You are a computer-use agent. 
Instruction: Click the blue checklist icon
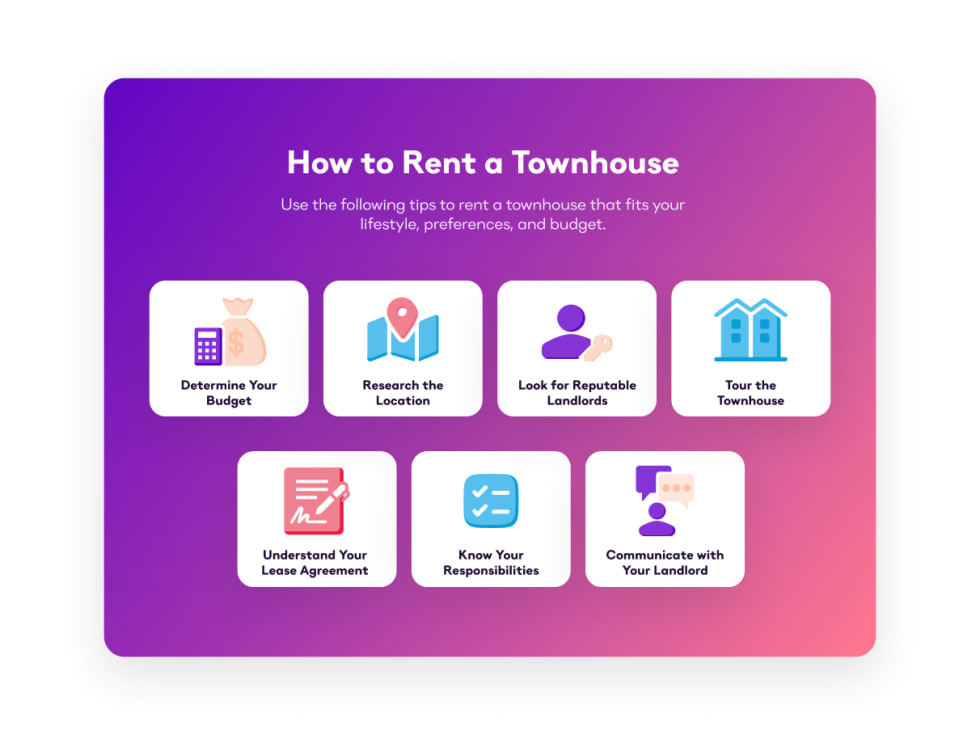pyautogui.click(x=491, y=501)
